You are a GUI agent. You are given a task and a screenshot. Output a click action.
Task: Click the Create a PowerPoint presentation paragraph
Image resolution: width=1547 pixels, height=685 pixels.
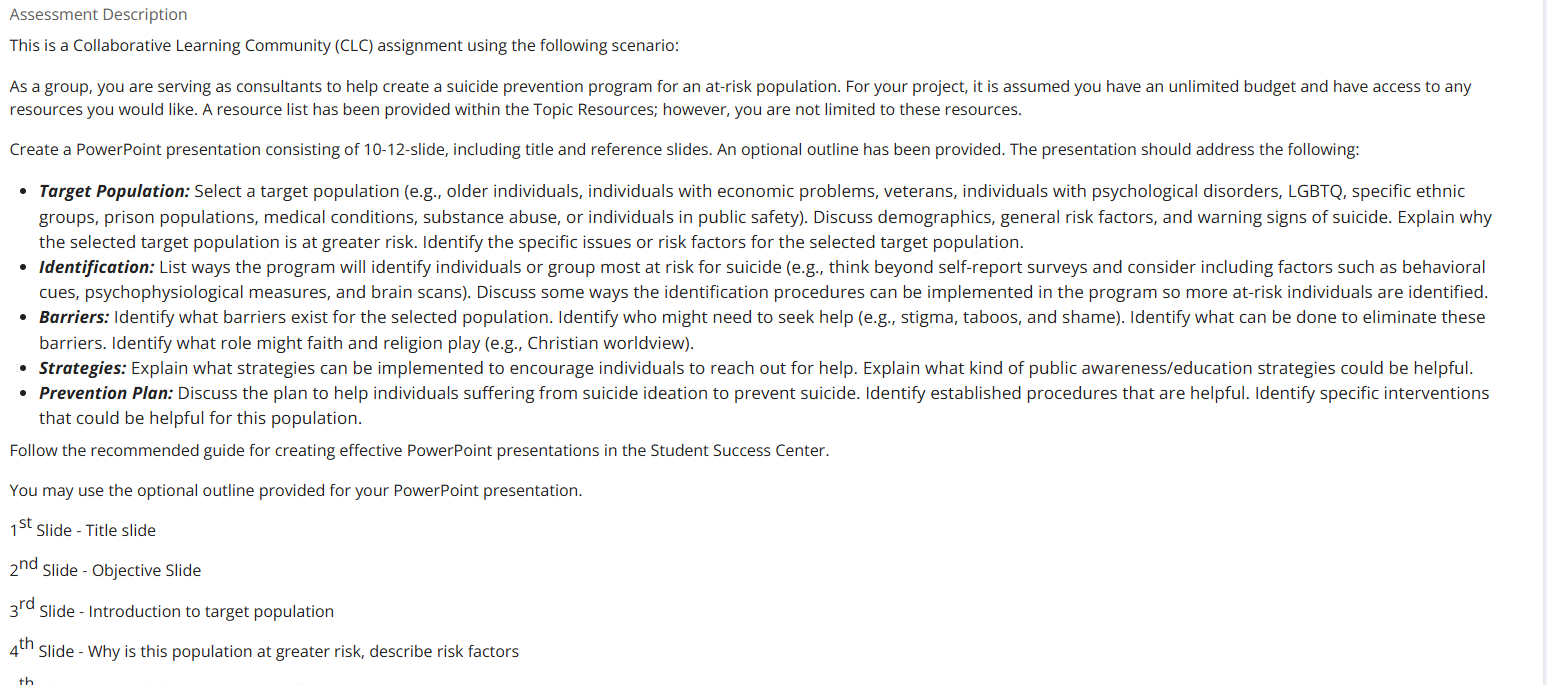pos(684,150)
